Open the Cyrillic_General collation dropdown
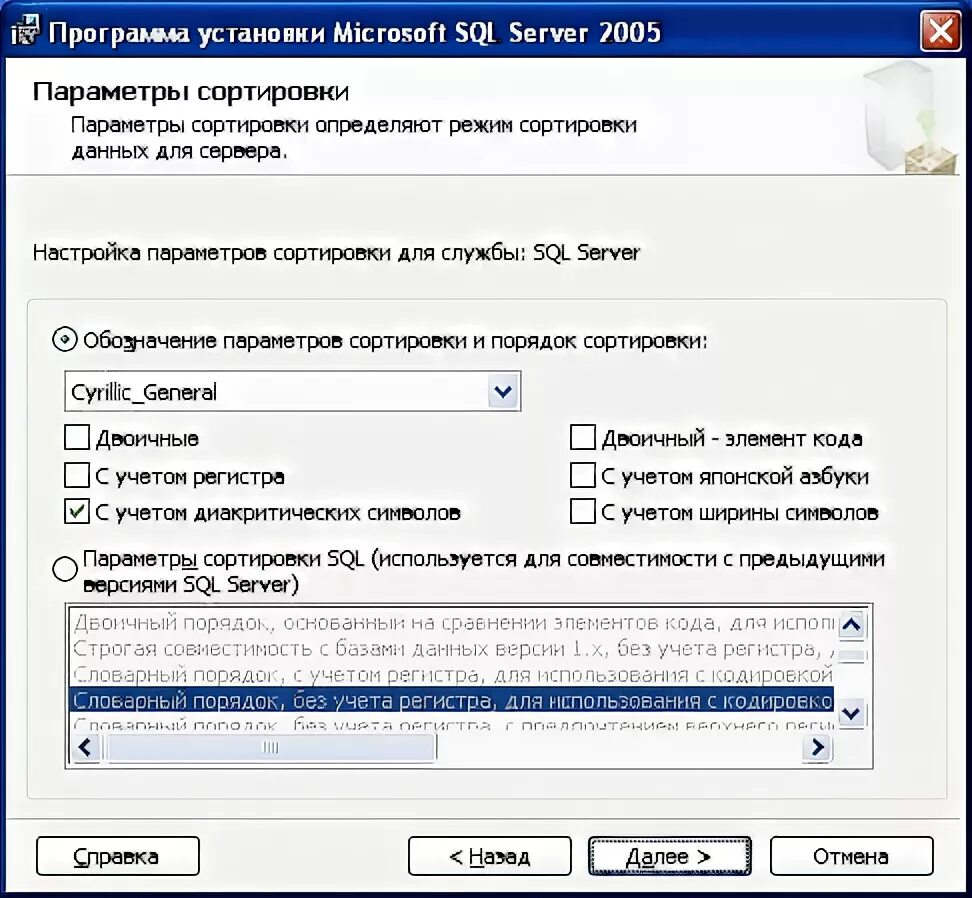Screen dimensions: 972x898 tap(503, 392)
